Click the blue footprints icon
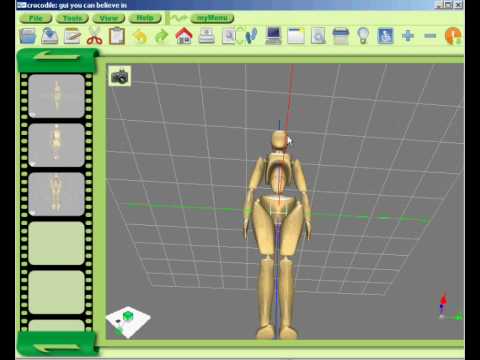The height and width of the screenshot is (360, 480). click(x=251, y=36)
